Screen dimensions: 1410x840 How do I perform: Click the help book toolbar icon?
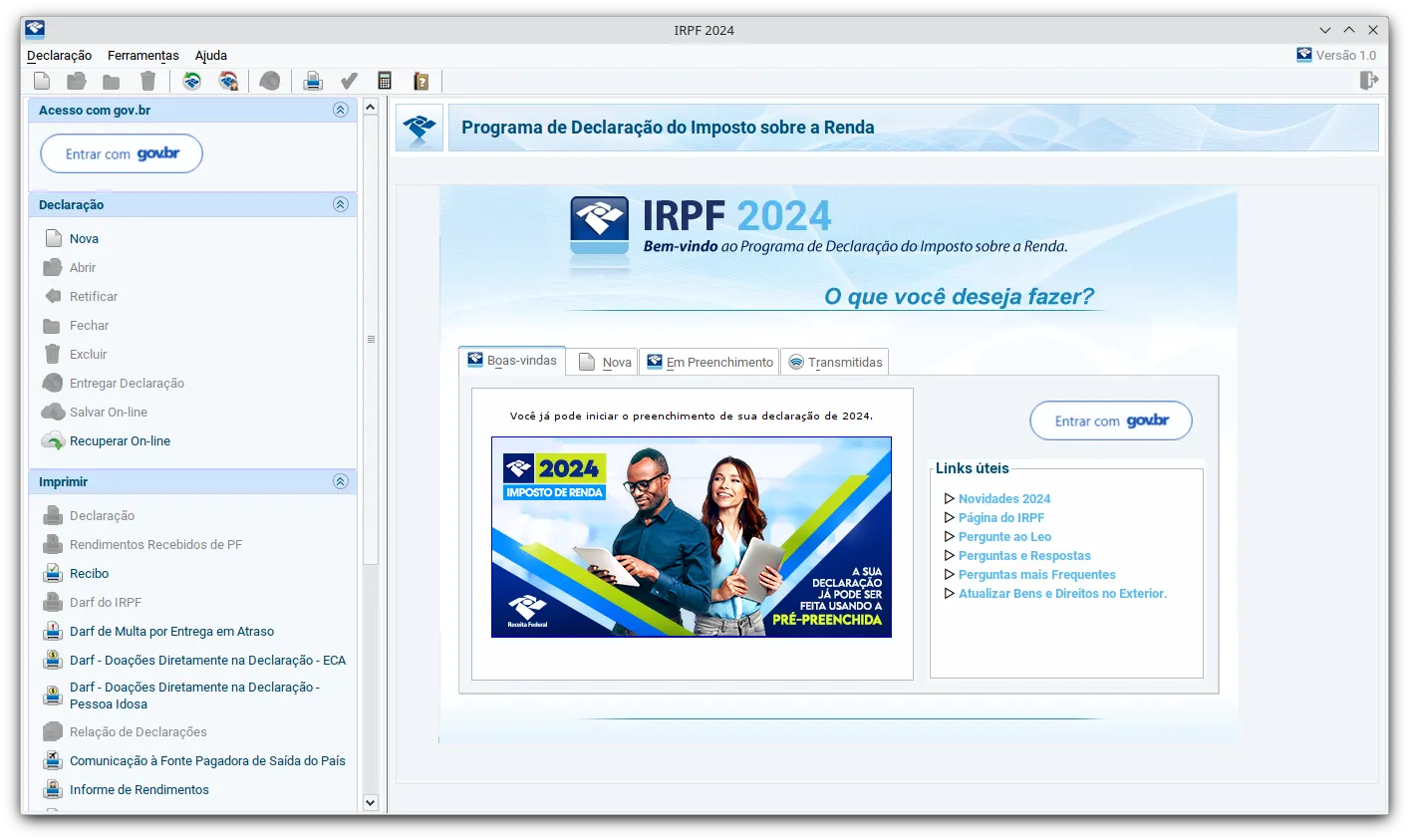coord(421,81)
